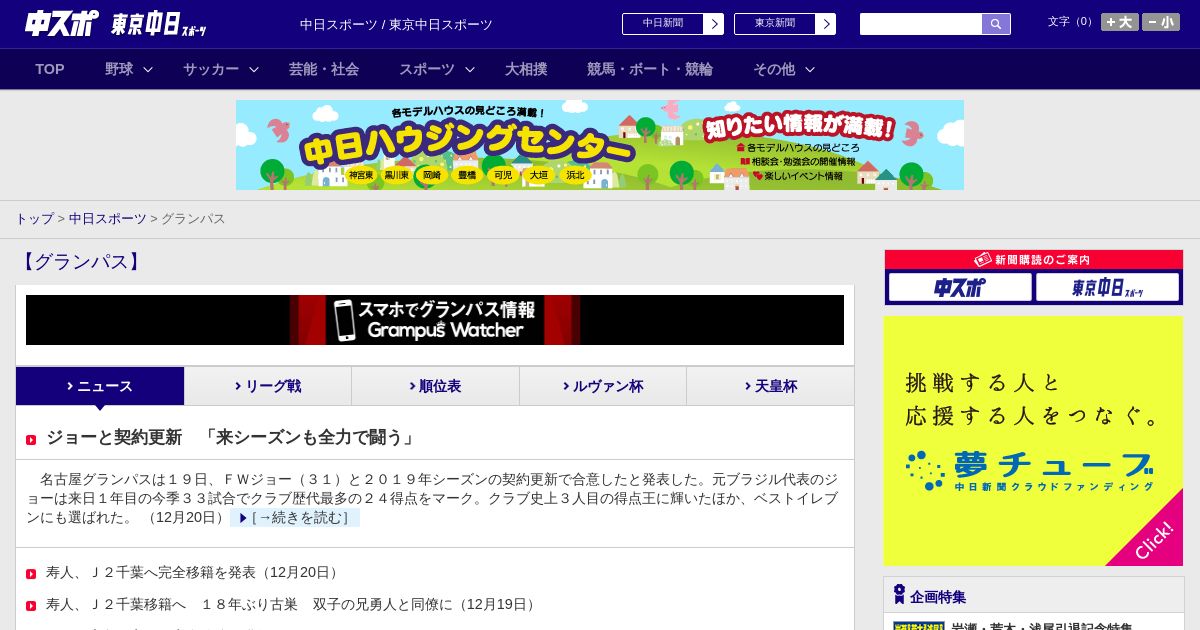Click the search magnifier button
Image resolution: width=1200 pixels, height=630 pixels.
click(996, 24)
